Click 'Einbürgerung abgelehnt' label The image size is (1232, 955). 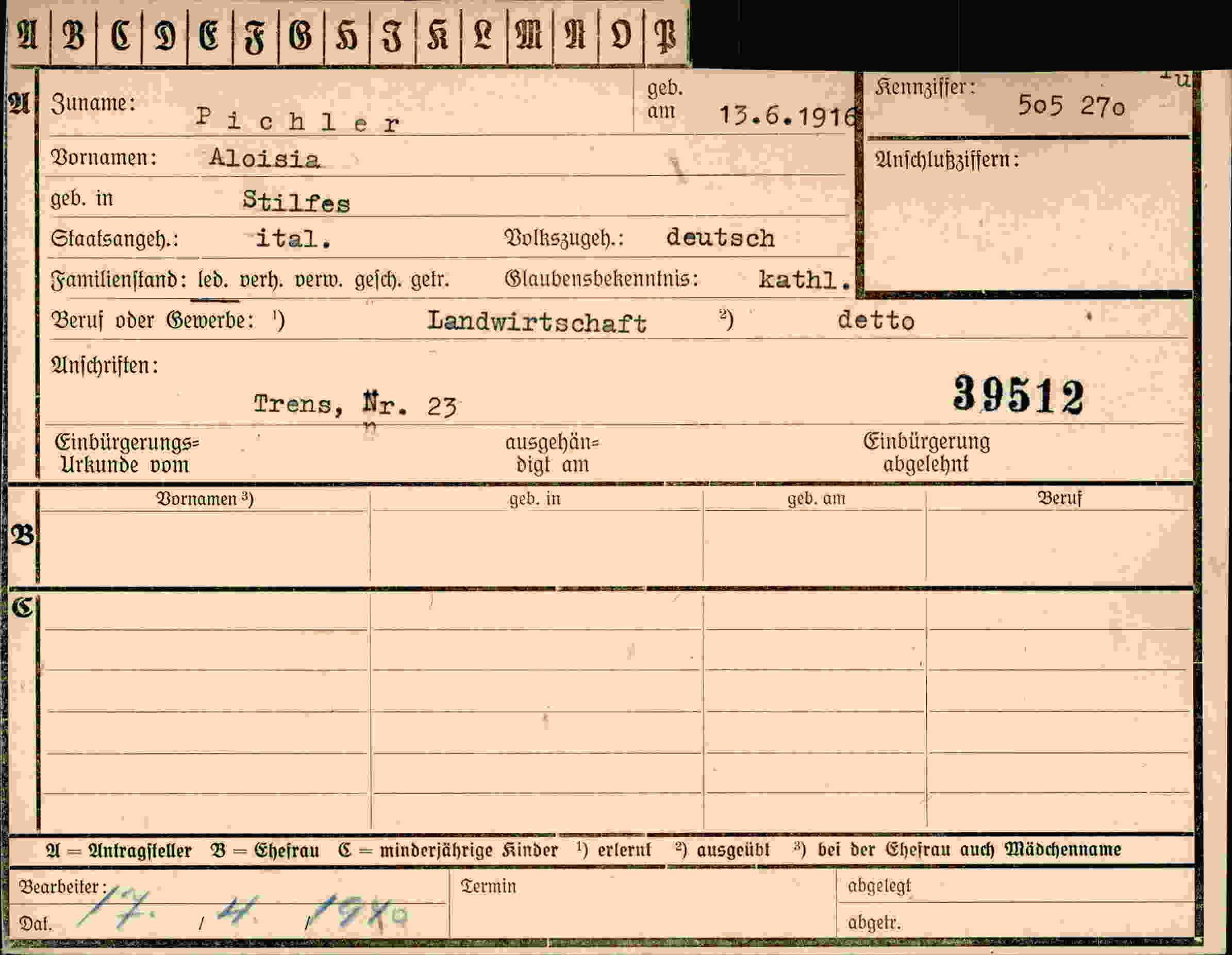click(x=926, y=453)
